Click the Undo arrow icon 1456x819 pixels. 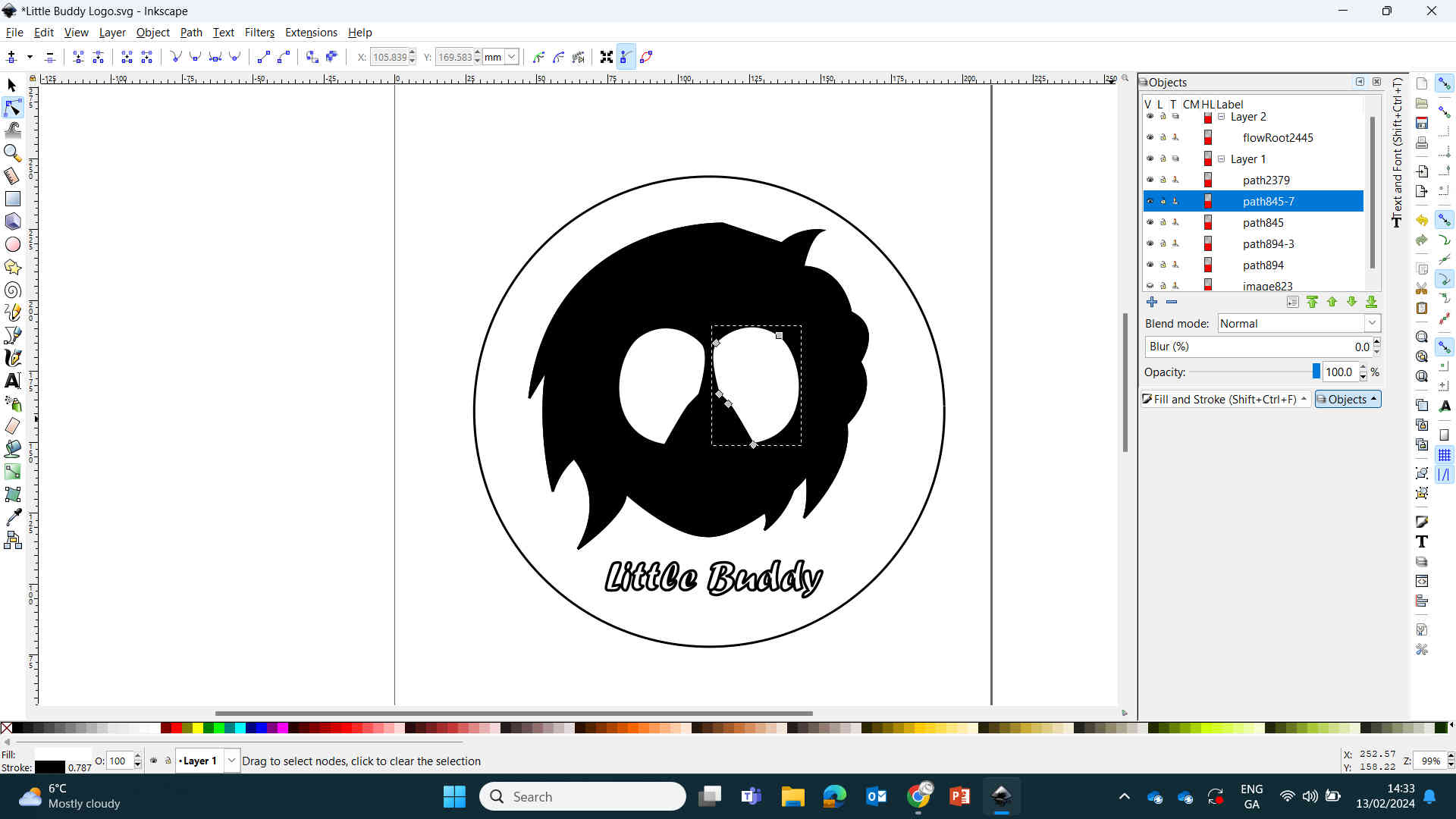coord(1422,221)
